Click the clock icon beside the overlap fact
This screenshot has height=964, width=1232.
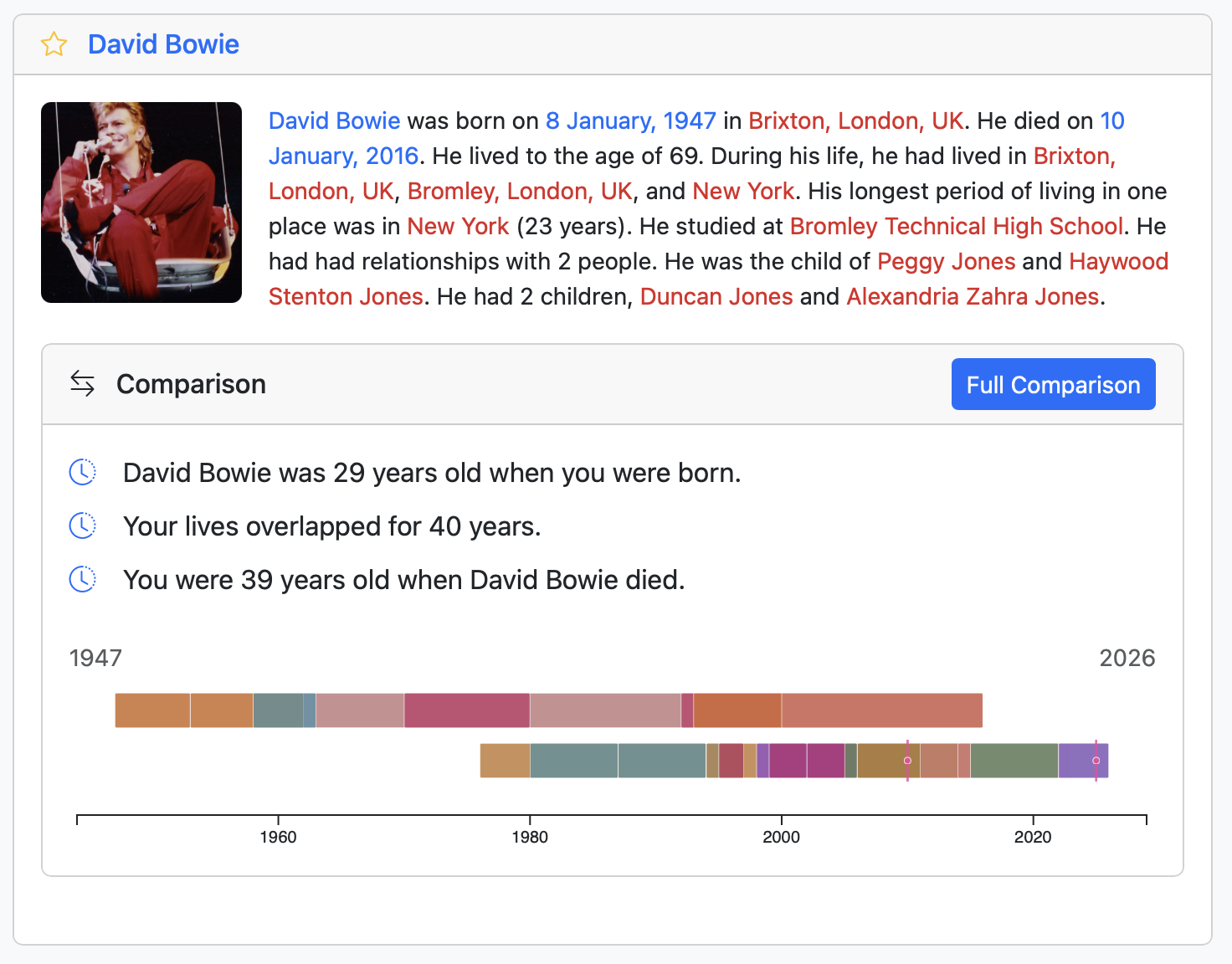[x=81, y=525]
